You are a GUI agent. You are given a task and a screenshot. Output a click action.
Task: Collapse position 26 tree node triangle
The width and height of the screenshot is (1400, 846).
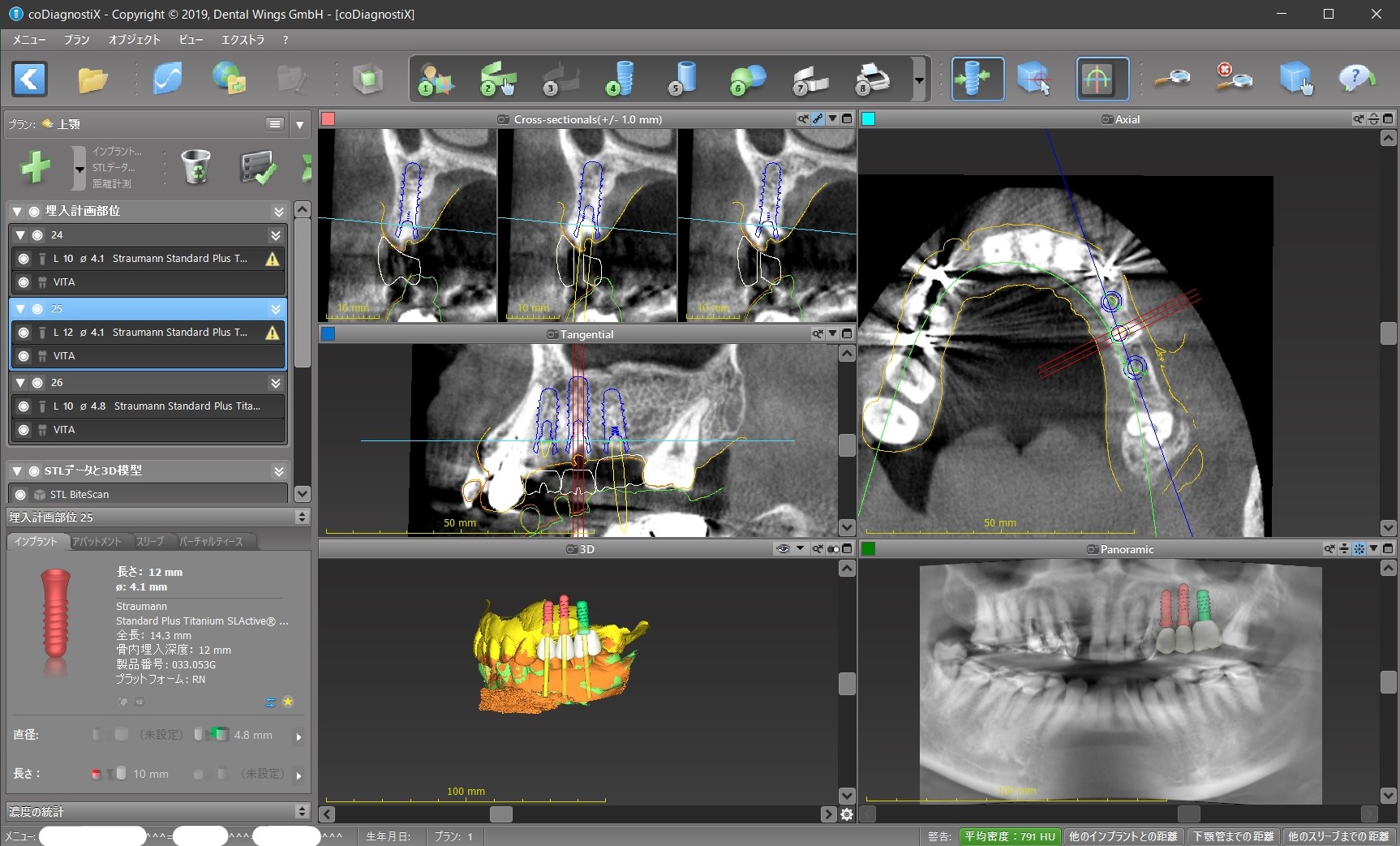pyautogui.click(x=21, y=383)
